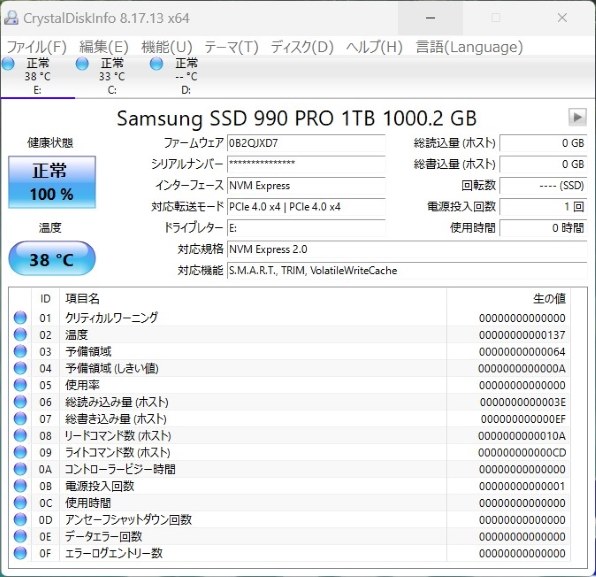The height and width of the screenshot is (577, 596).
Task: Click the blue orb for ID 06
Action: pyautogui.click(x=20, y=402)
